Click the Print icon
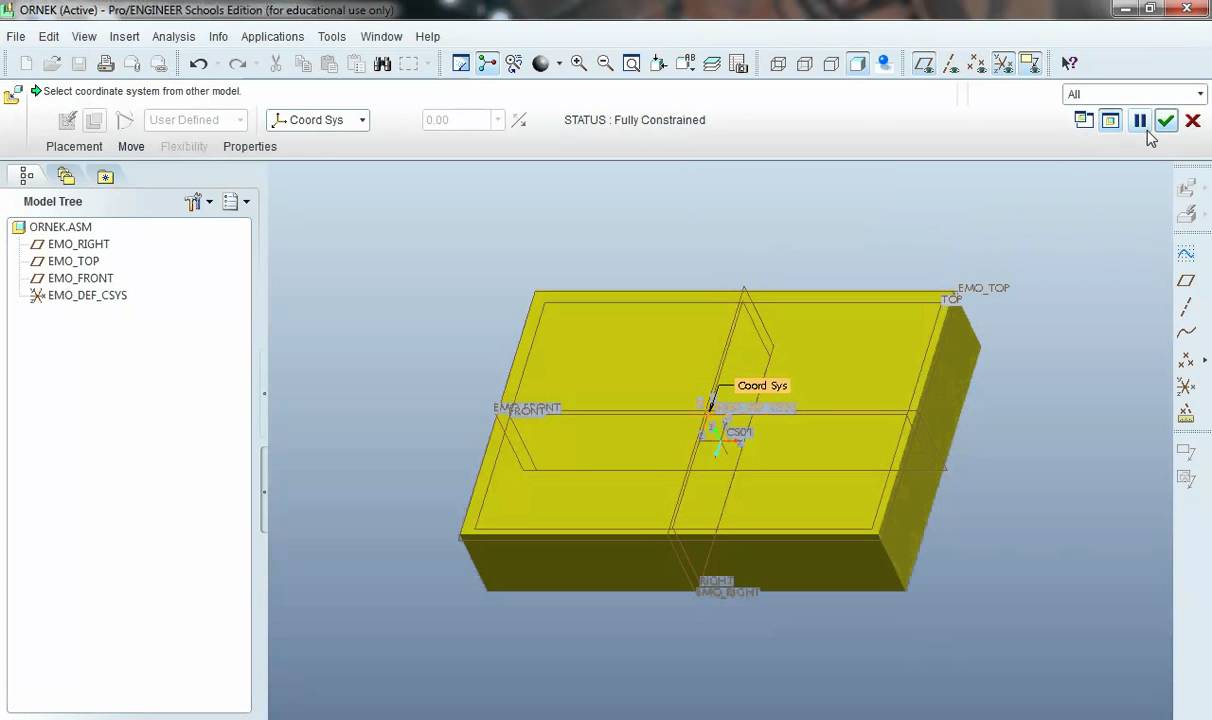The width and height of the screenshot is (1212, 720). 106,64
